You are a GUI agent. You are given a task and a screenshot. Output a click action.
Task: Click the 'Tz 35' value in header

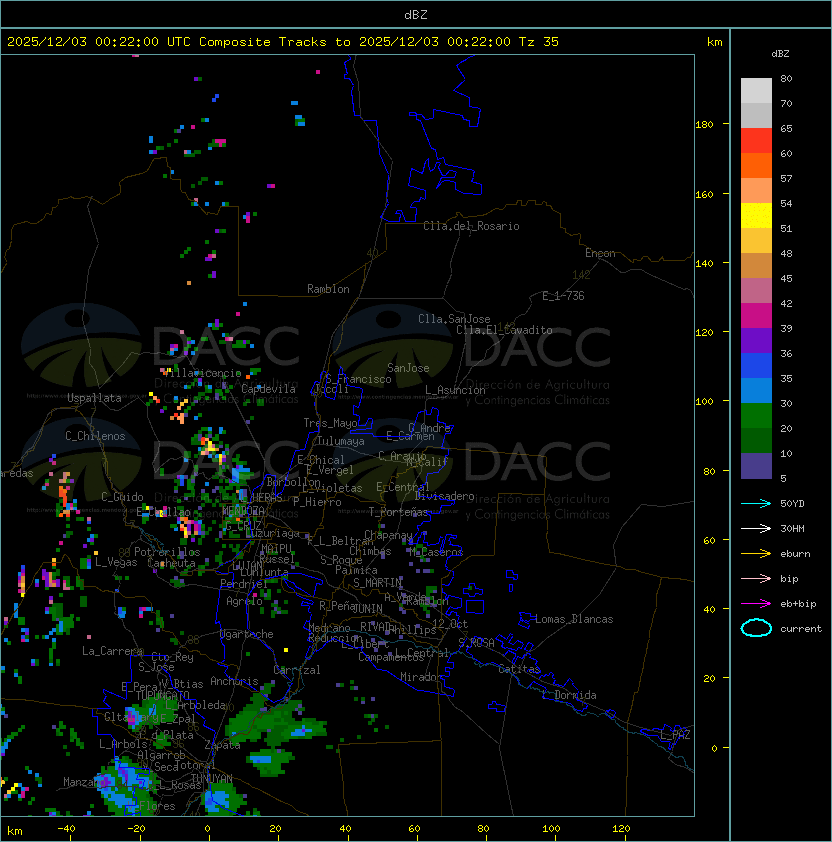click(539, 42)
